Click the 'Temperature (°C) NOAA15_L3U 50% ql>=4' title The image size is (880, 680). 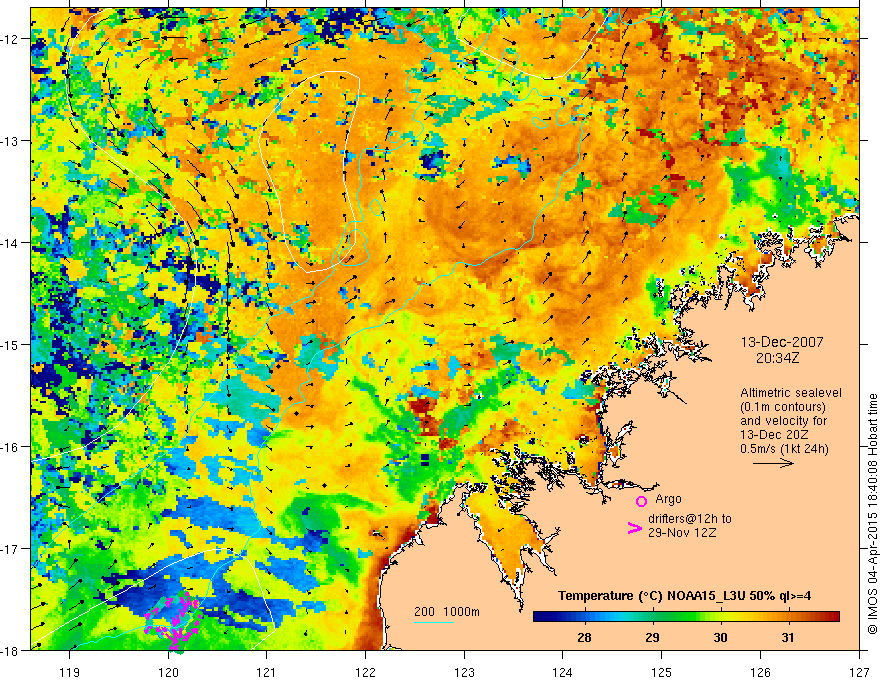click(x=684, y=596)
